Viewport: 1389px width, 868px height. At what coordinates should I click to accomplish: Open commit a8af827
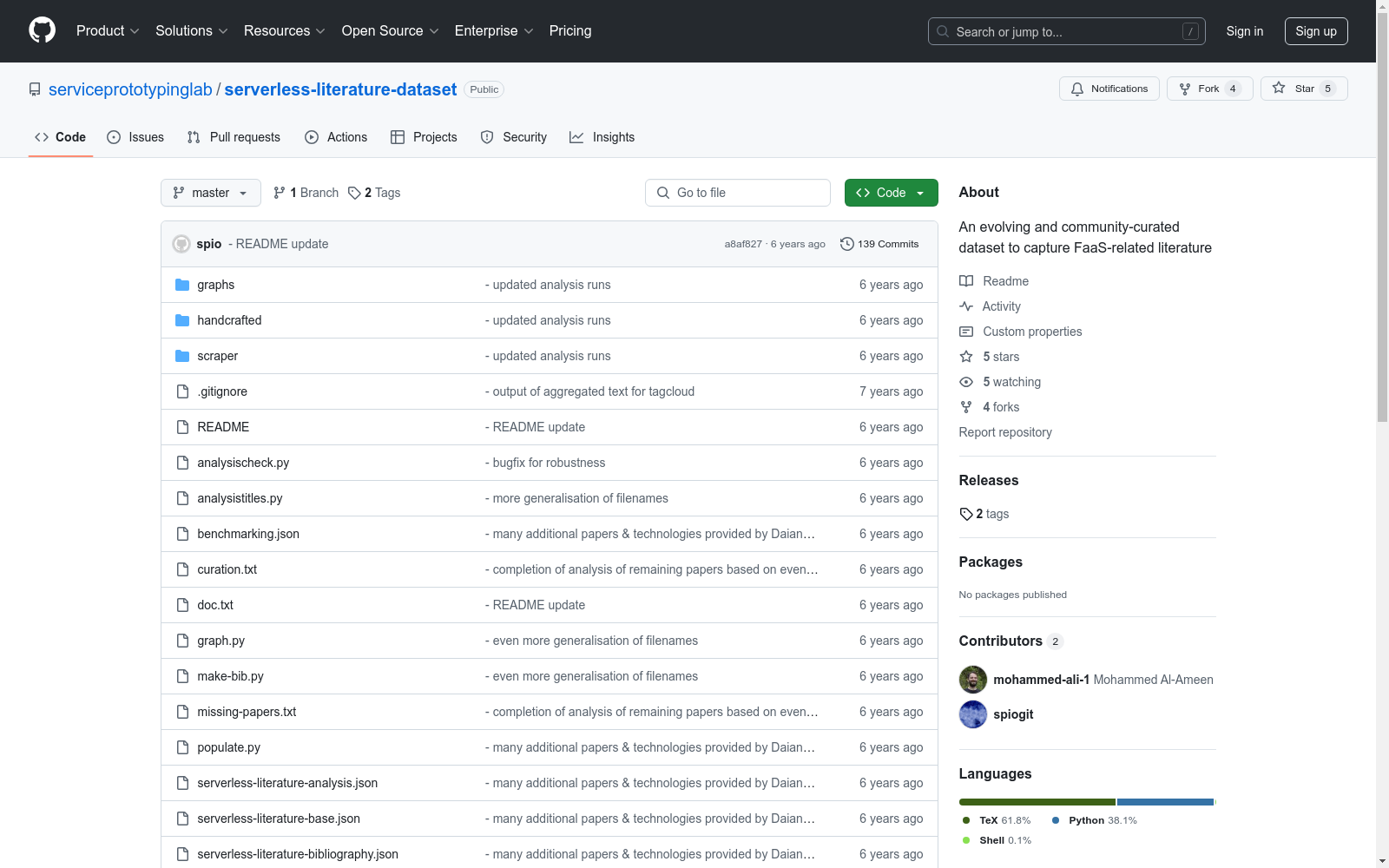tap(743, 244)
